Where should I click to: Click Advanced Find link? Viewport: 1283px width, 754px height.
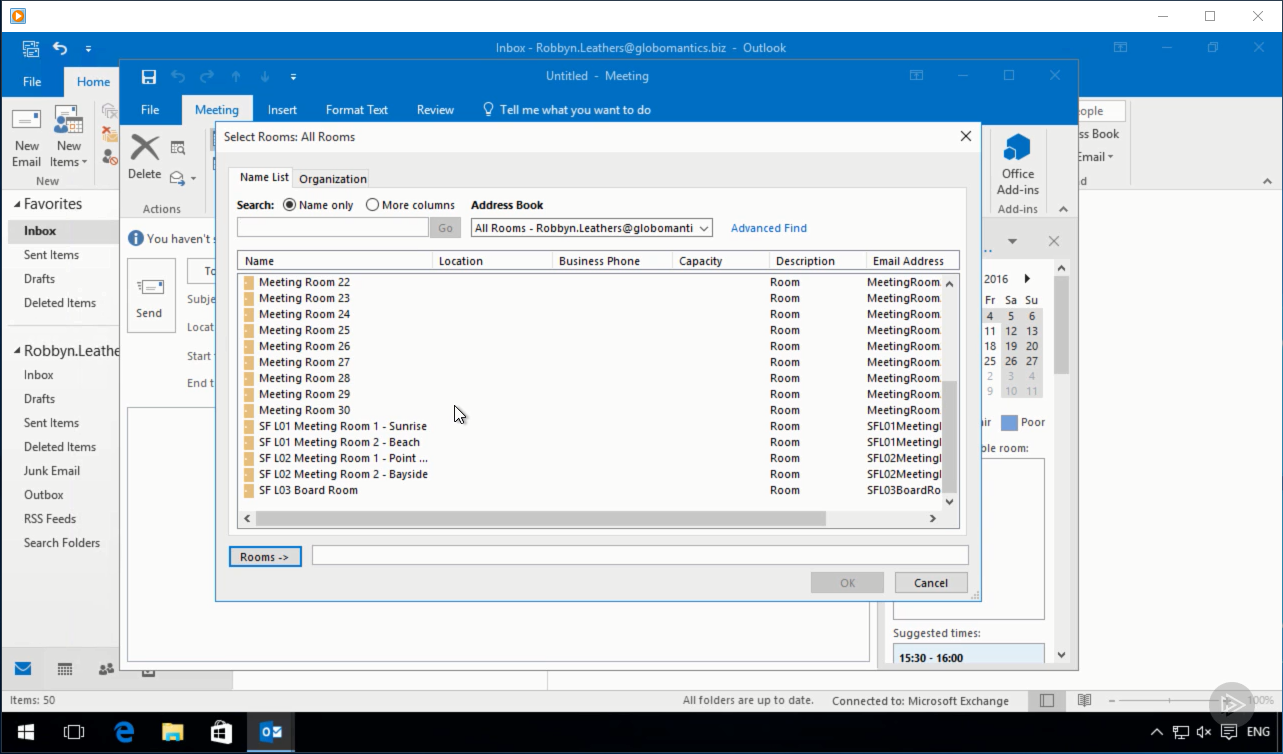(768, 228)
